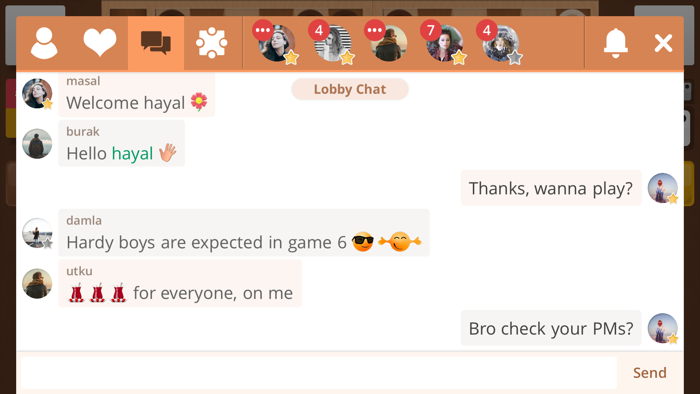Open the puzzle piece games icon
700x394 pixels.
212,43
